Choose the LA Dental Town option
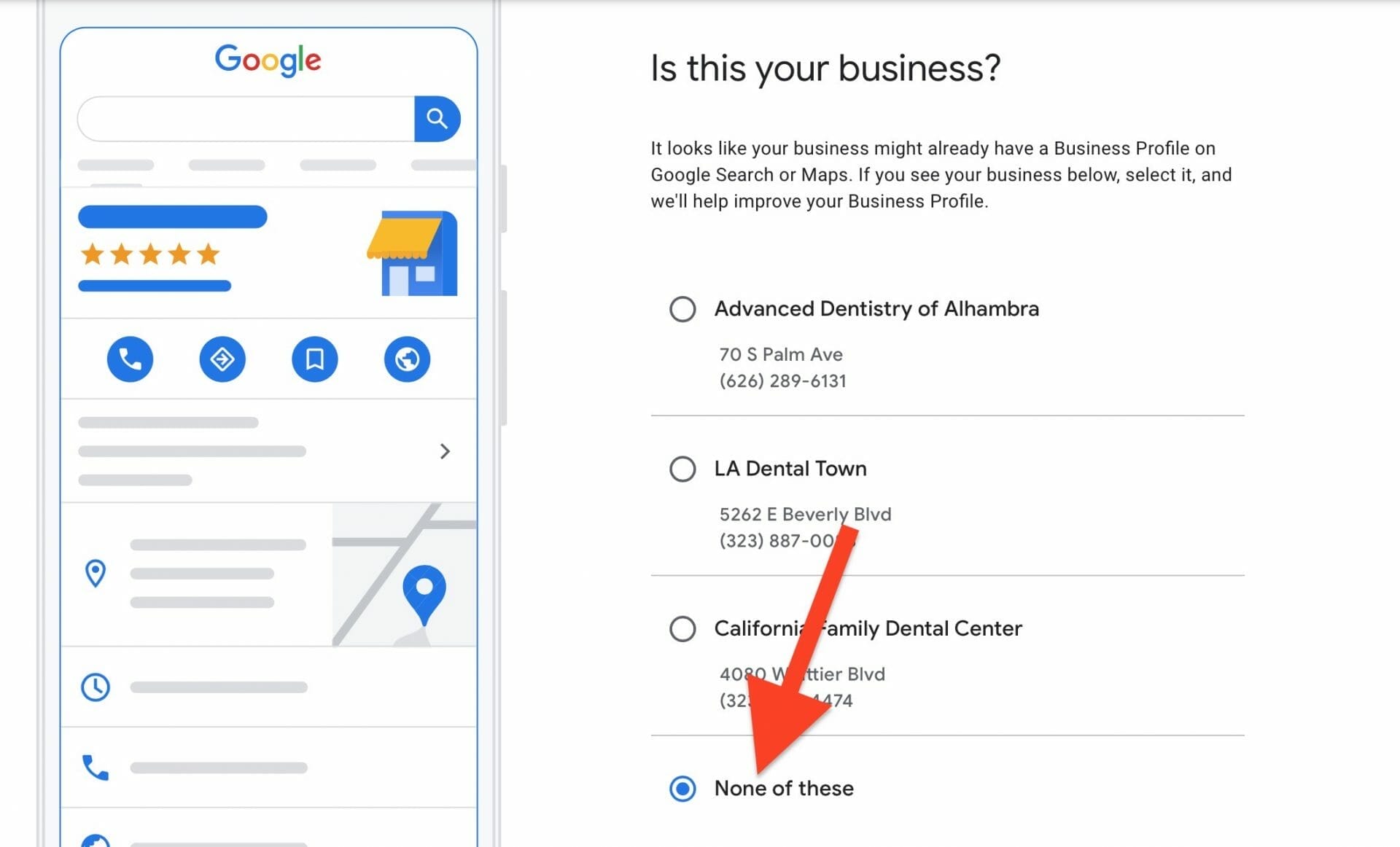This screenshot has height=847, width=1400. tap(682, 469)
